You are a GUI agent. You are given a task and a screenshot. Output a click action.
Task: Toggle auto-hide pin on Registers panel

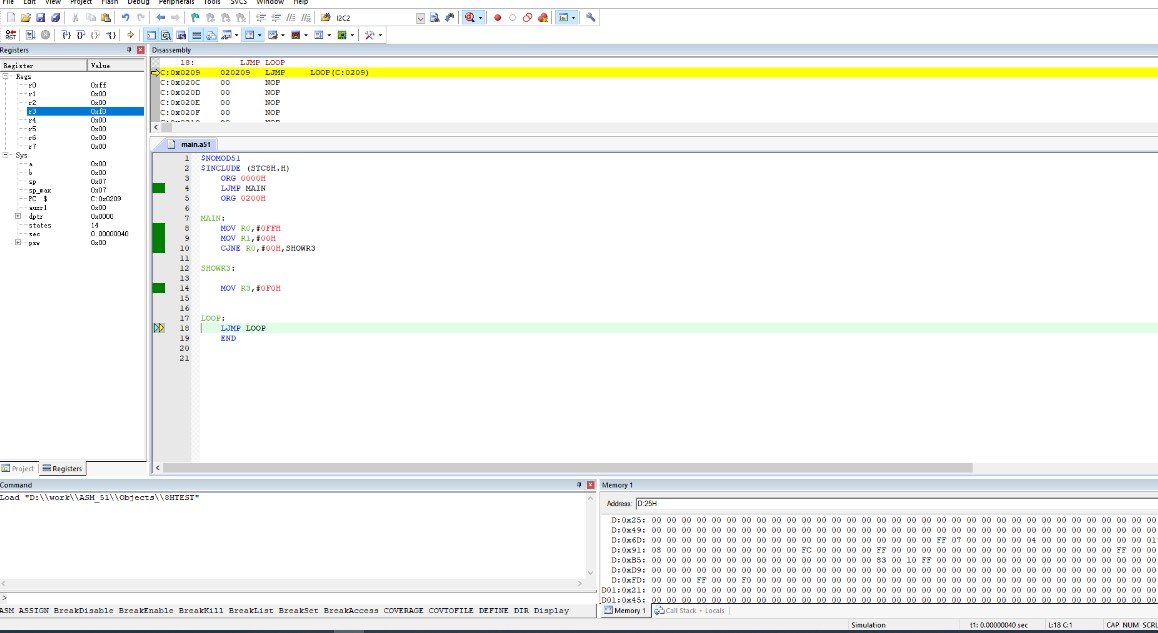click(129, 49)
